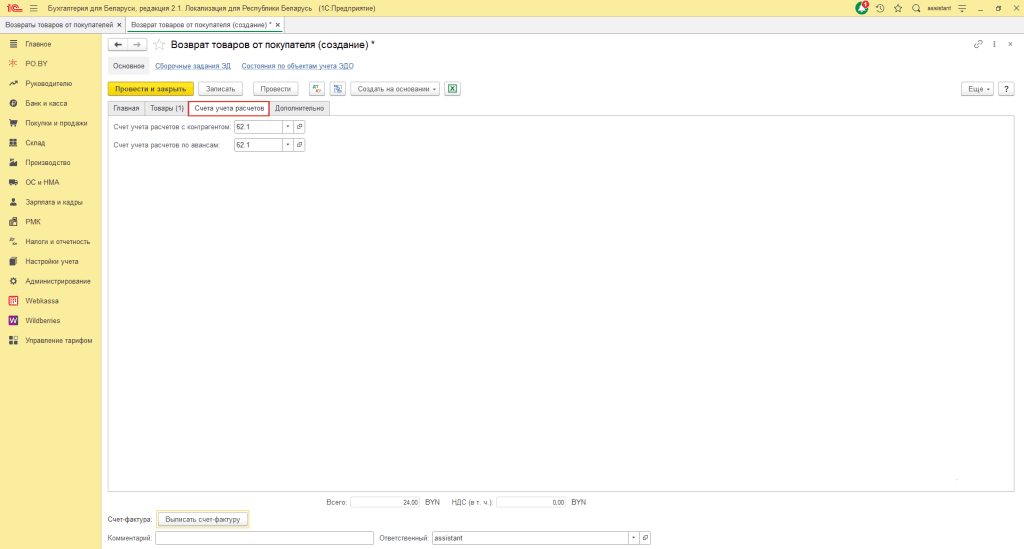Open the history clock icon

tap(880, 8)
